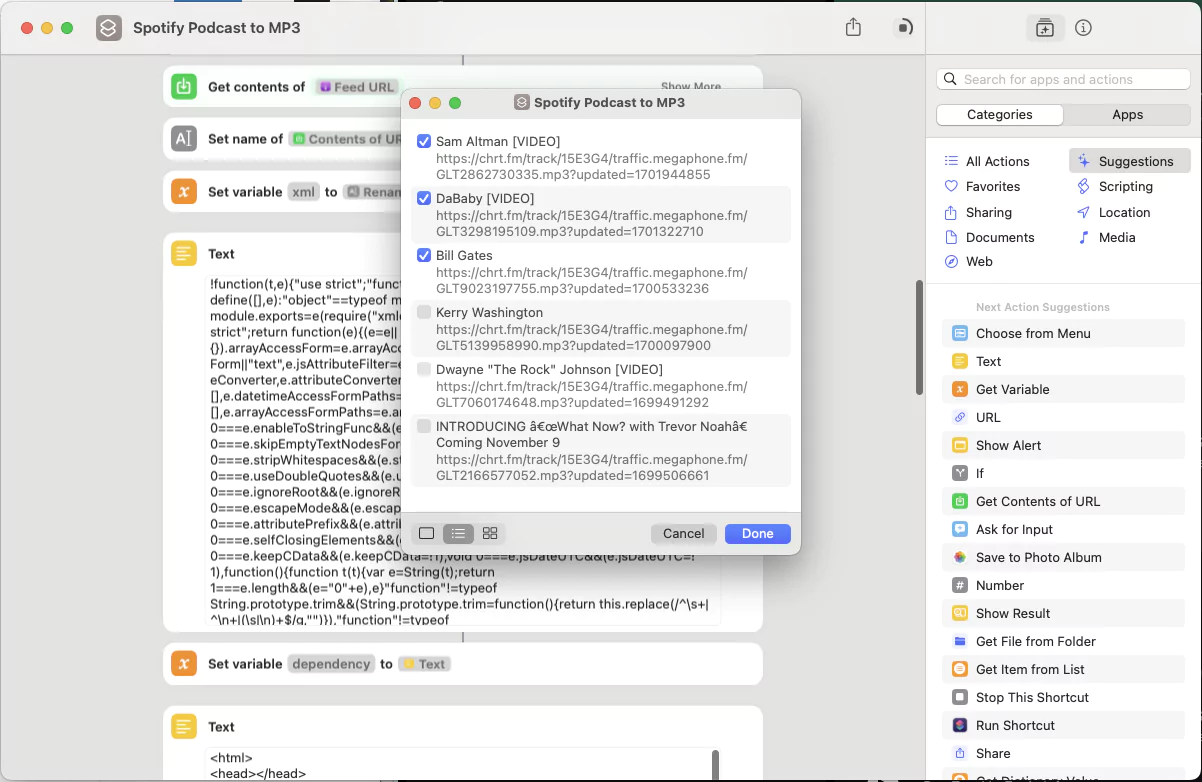Open the shortcut details info icon
The width and height of the screenshot is (1202, 782).
(1083, 28)
